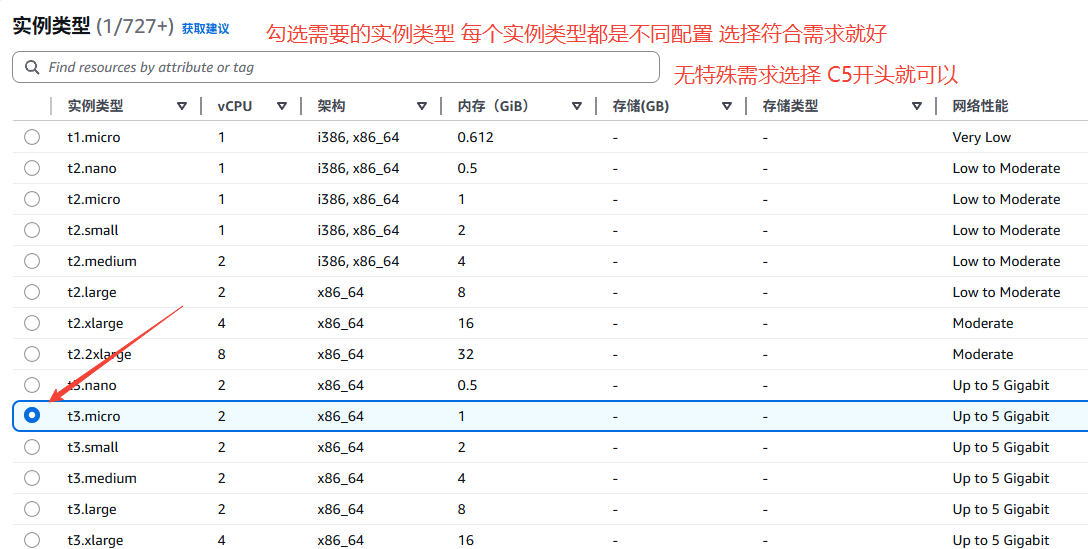Sort by 架构 column arrow
The height and width of the screenshot is (549, 1088).
click(422, 106)
